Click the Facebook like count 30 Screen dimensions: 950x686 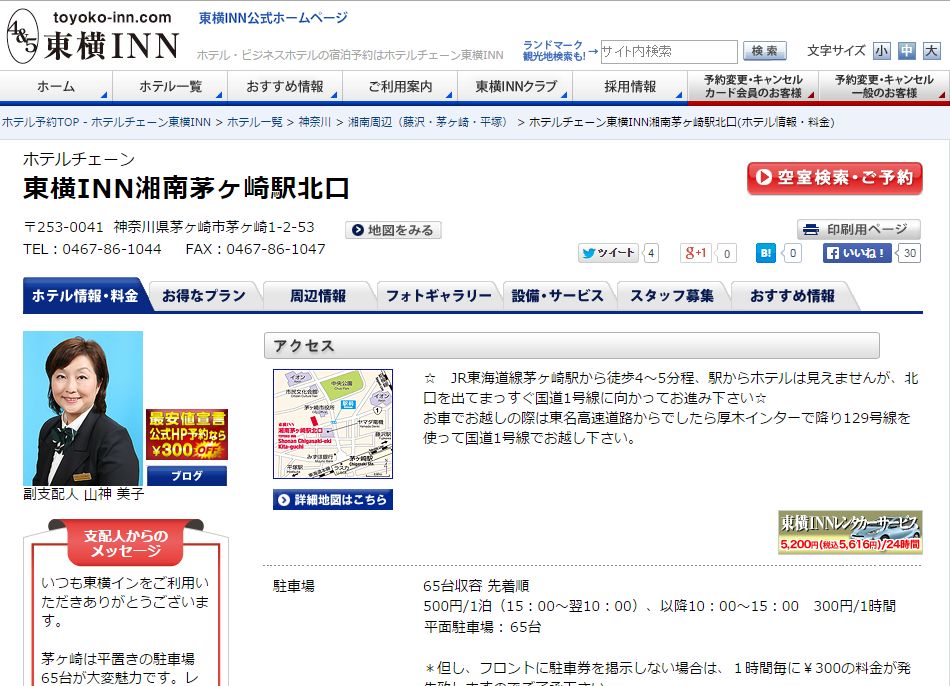click(x=909, y=253)
